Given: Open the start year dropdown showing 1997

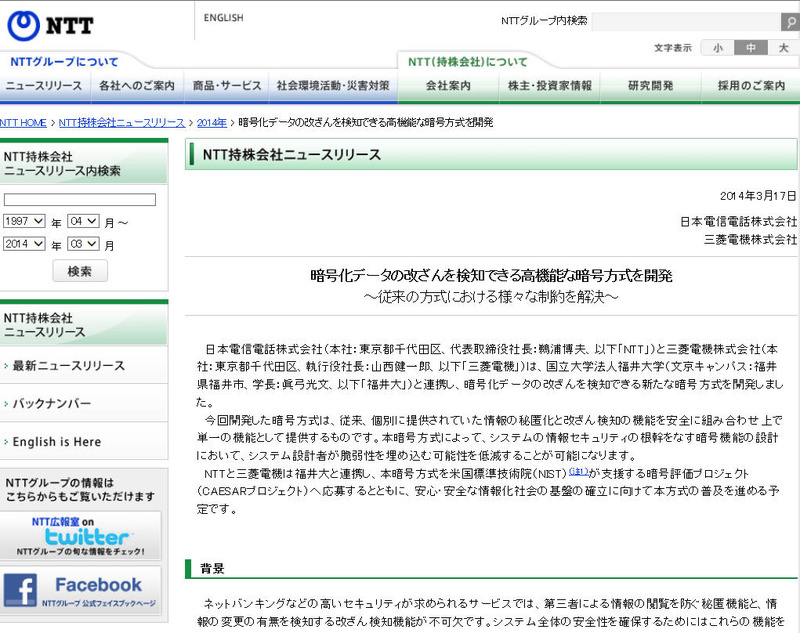Looking at the screenshot, I should pyautogui.click(x=25, y=221).
